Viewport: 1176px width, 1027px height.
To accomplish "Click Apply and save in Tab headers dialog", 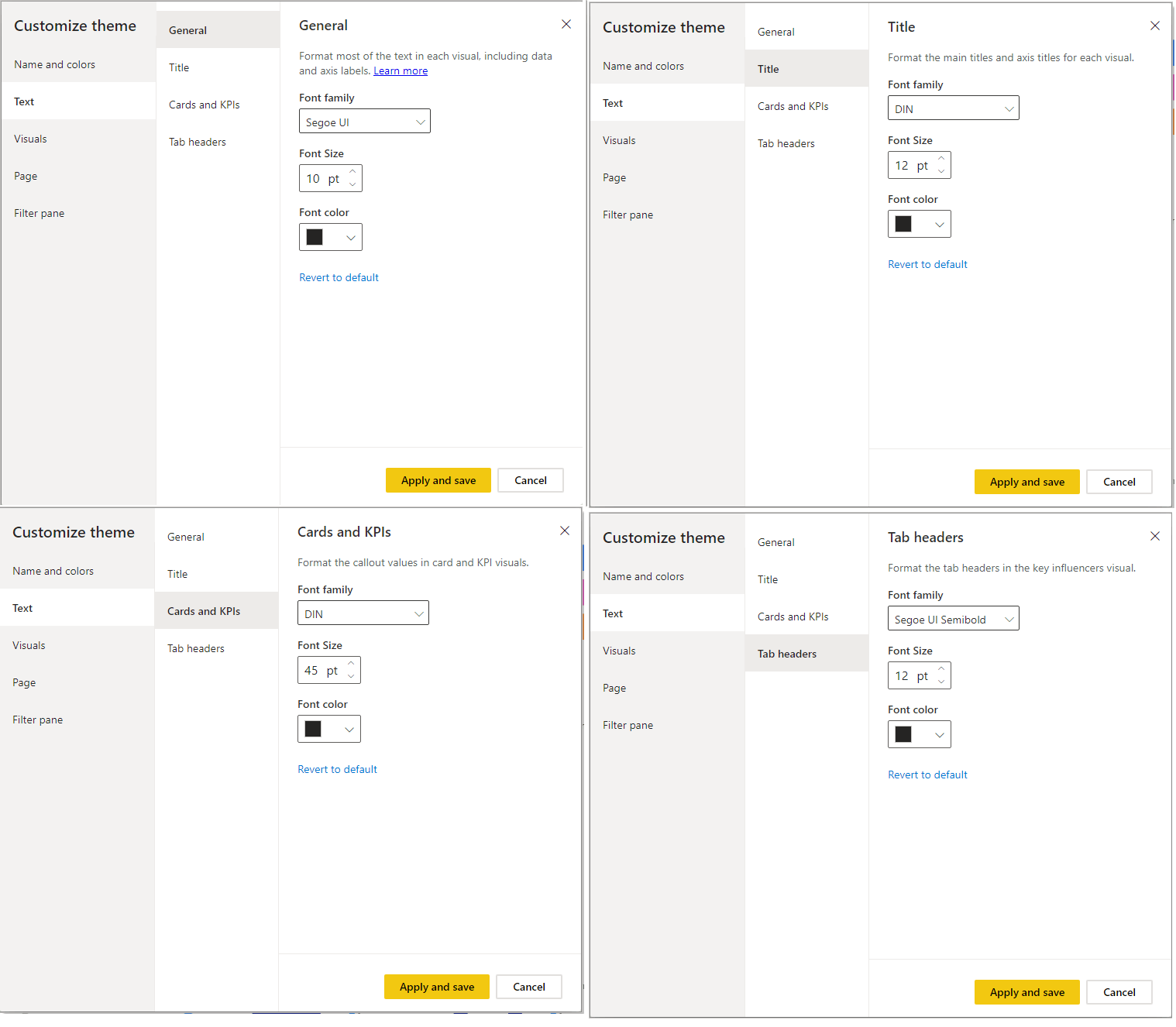I will [x=1026, y=992].
